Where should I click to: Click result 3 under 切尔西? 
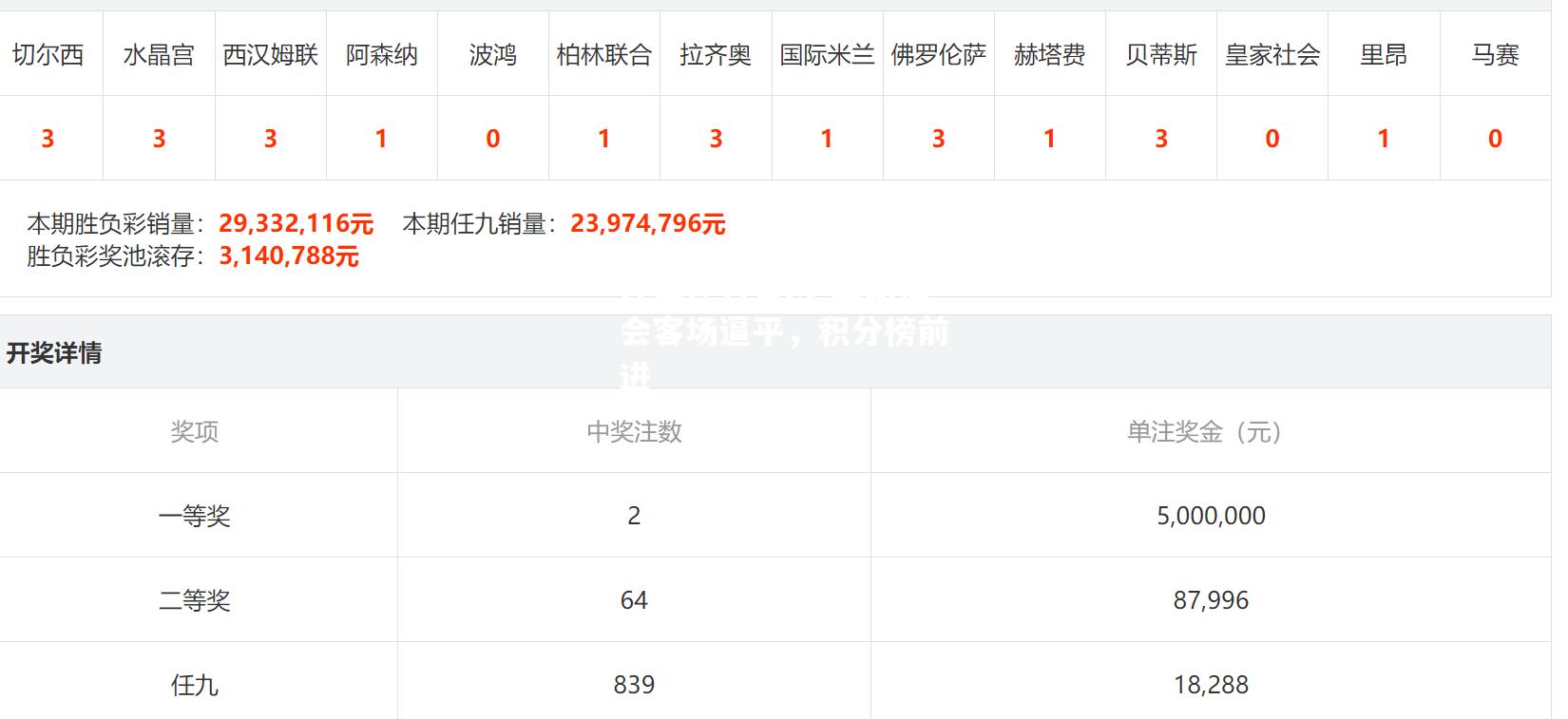48,139
